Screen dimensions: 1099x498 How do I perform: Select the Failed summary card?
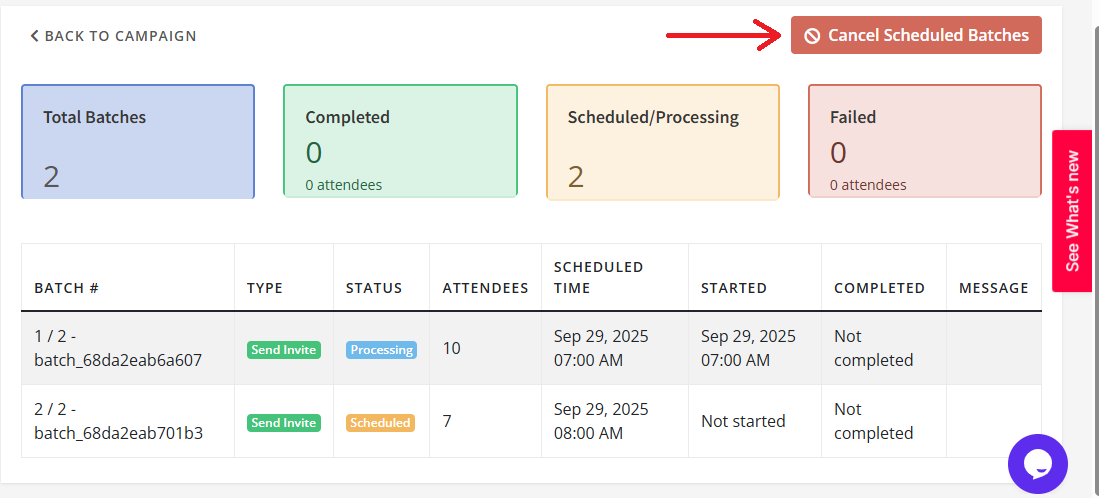(924, 141)
